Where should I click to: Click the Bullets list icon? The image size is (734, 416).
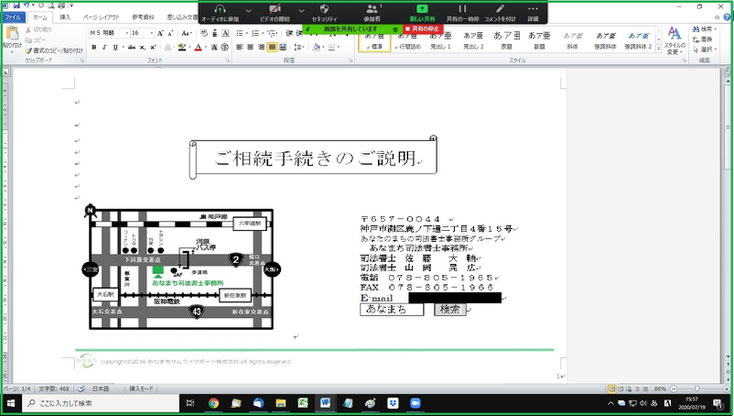240,33
